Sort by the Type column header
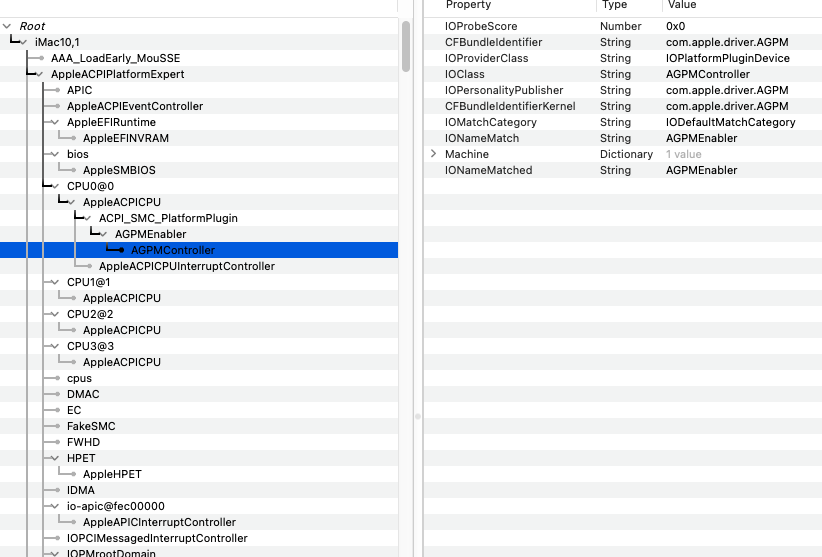The image size is (822, 557). click(x=614, y=5)
